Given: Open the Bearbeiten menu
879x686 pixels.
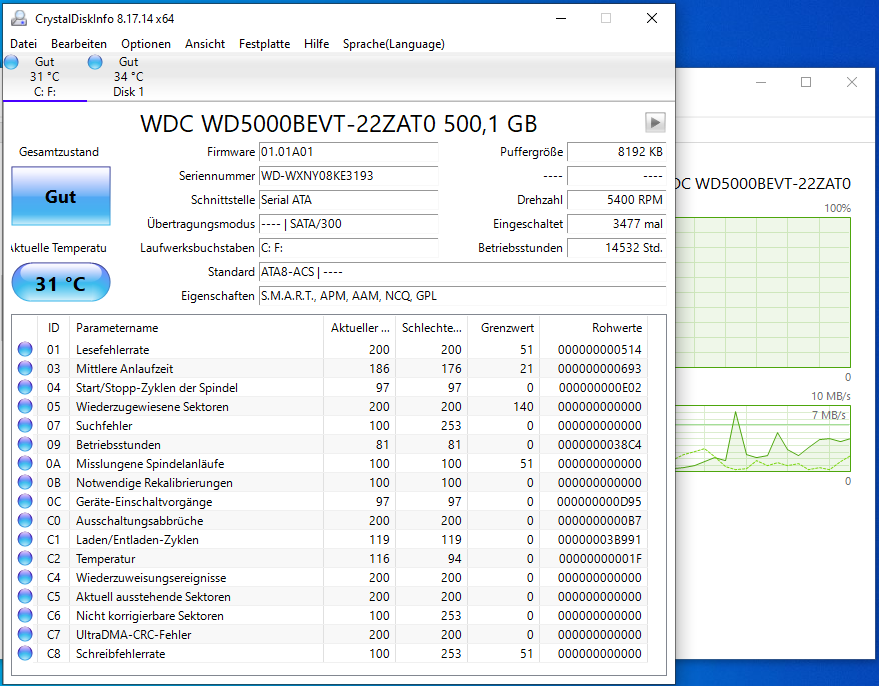Looking at the screenshot, I should 79,44.
